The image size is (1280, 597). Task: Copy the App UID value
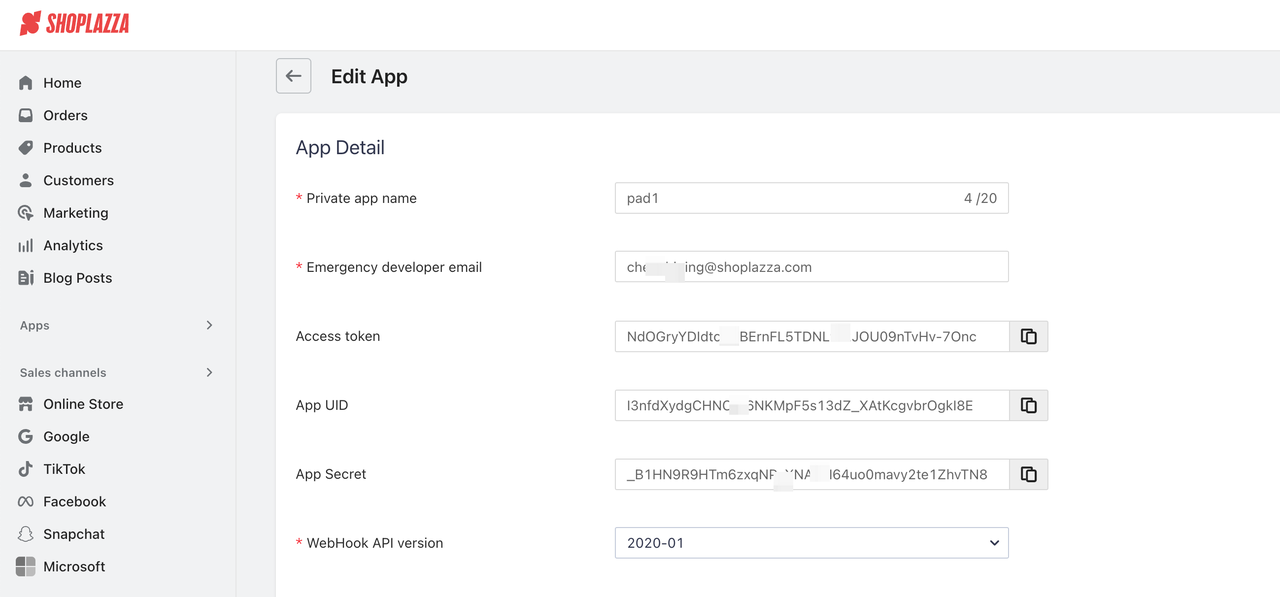1028,405
